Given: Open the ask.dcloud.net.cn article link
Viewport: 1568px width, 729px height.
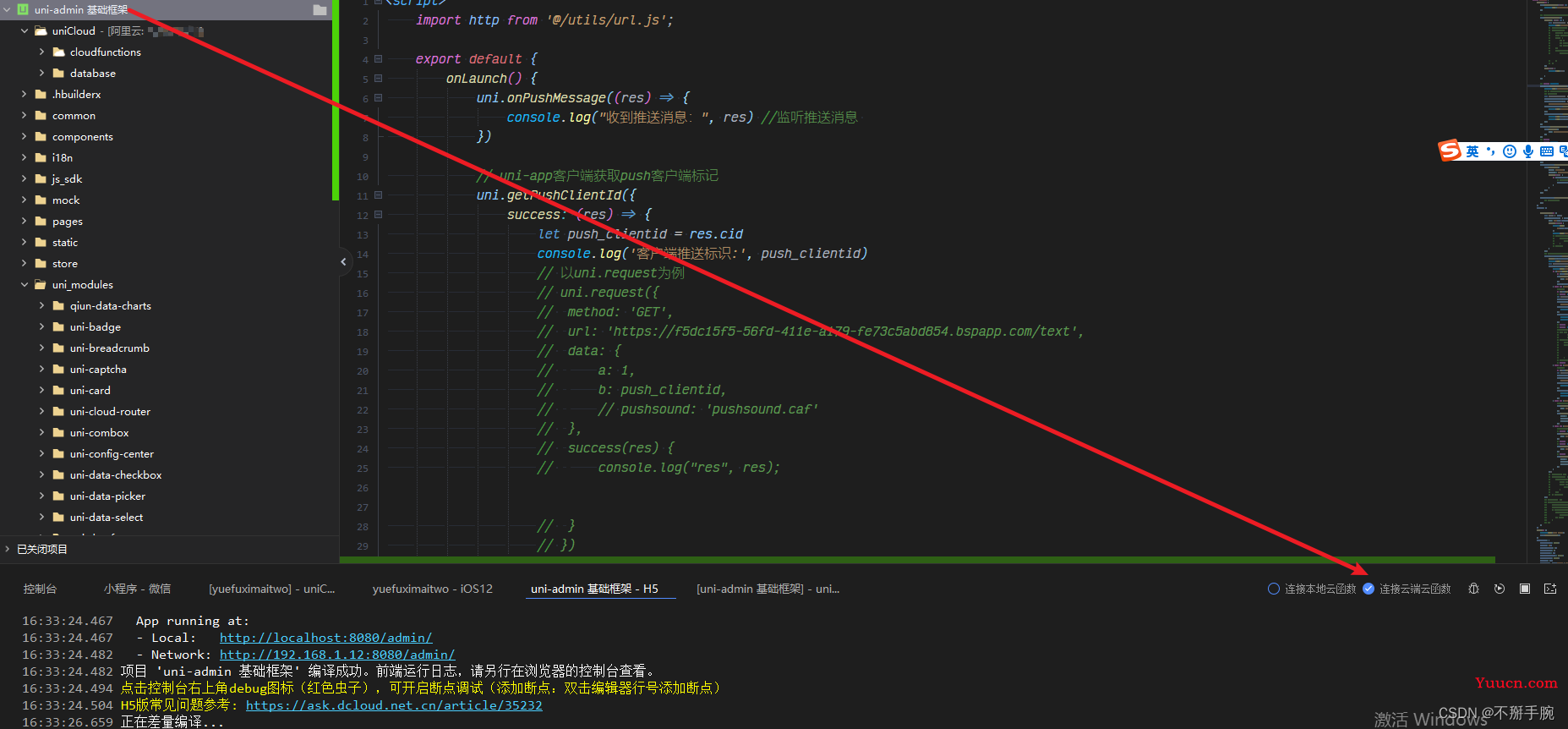Looking at the screenshot, I should click(394, 705).
